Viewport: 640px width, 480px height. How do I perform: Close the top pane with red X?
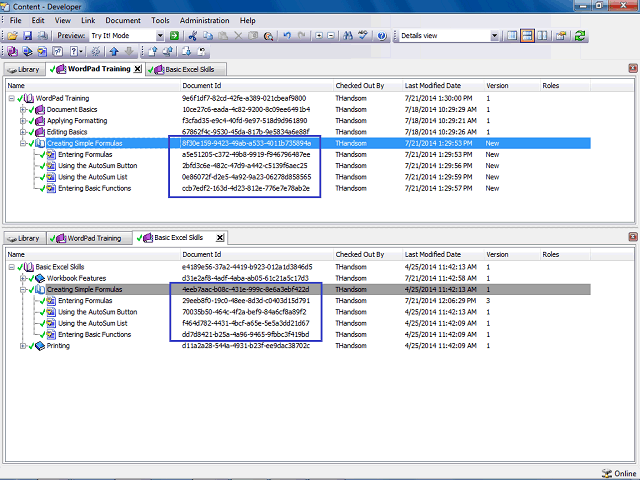(633, 68)
